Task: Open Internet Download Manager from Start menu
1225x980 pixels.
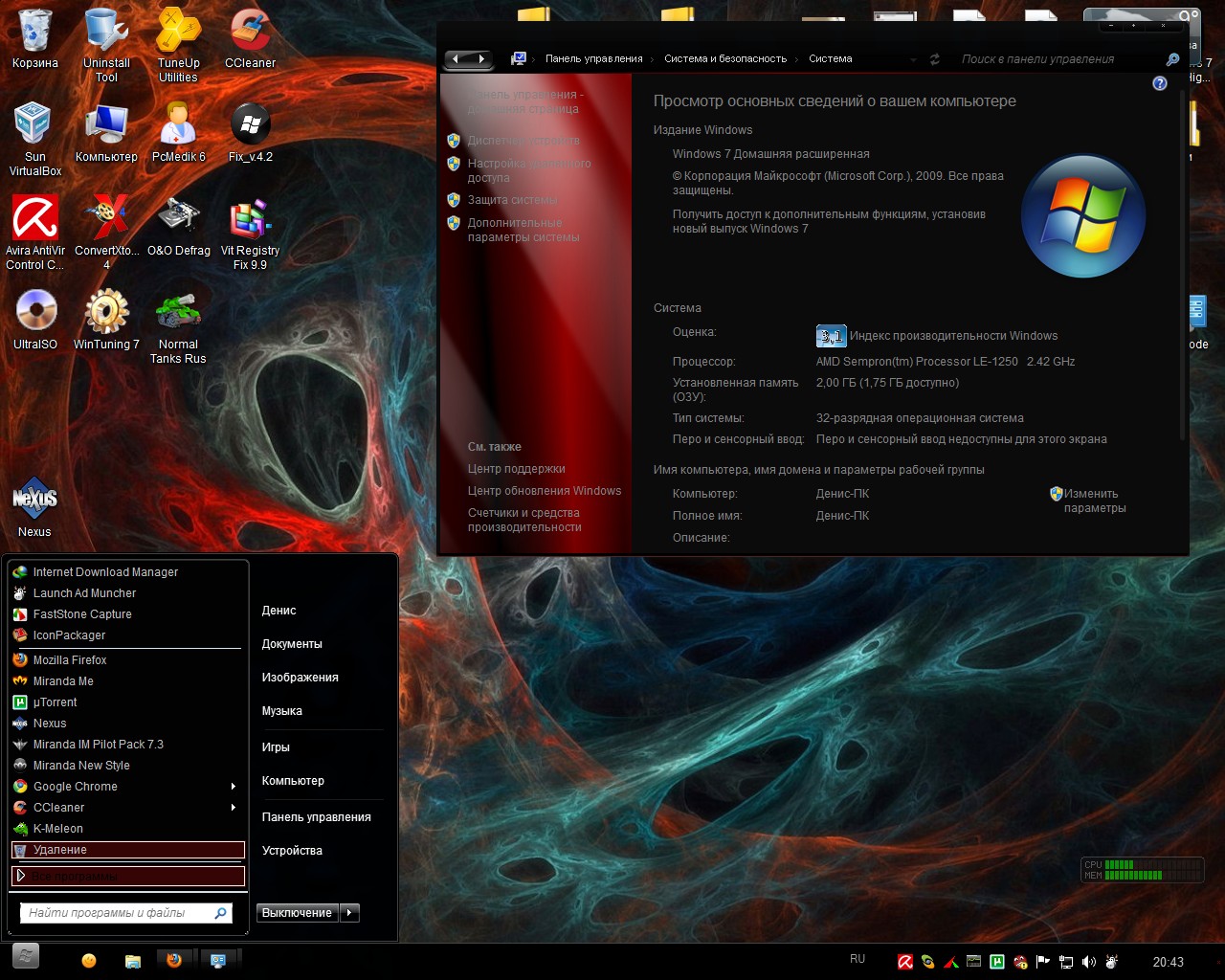Action: [128, 572]
